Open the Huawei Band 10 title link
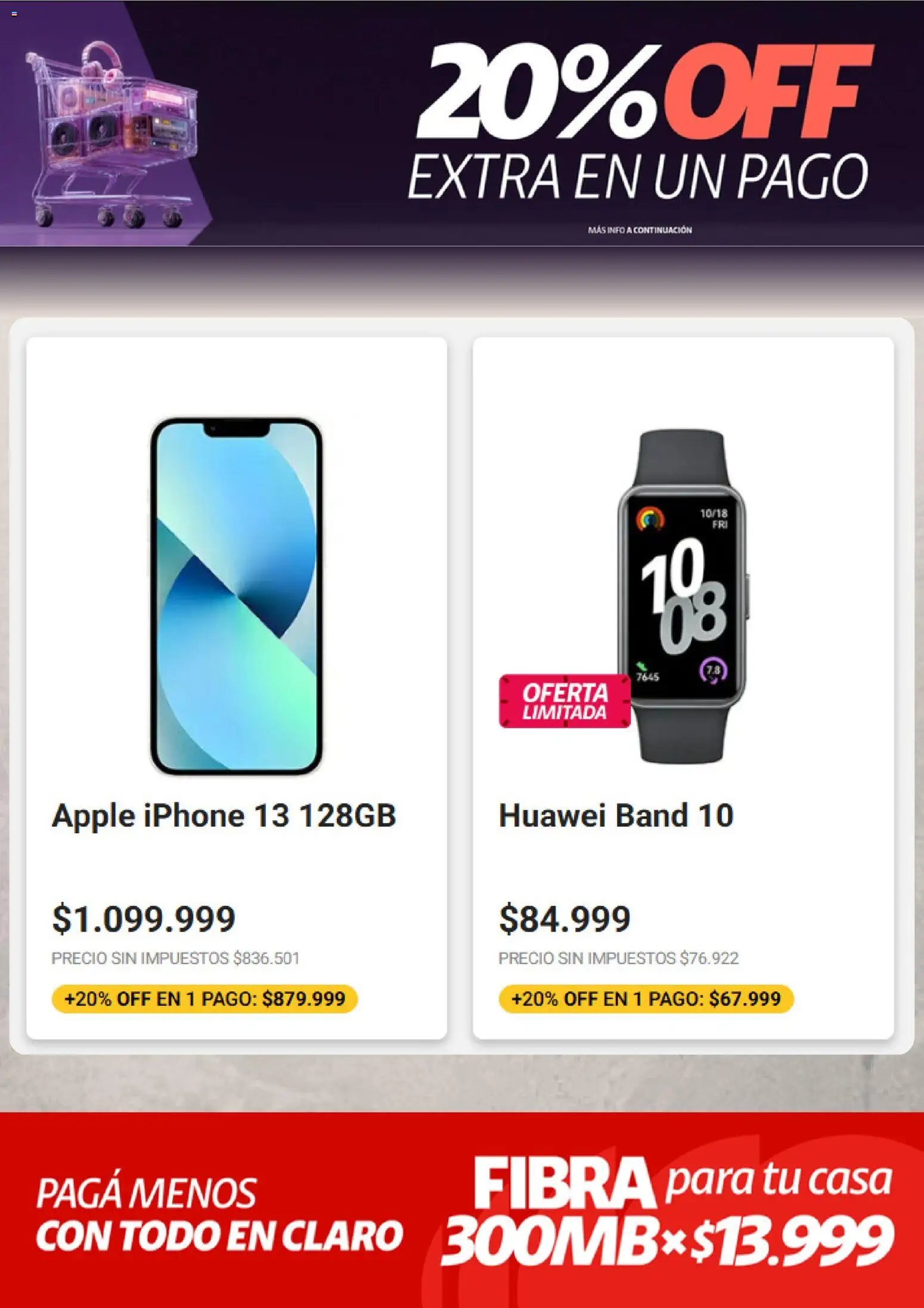Viewport: 924px width, 1308px height. pos(616,815)
